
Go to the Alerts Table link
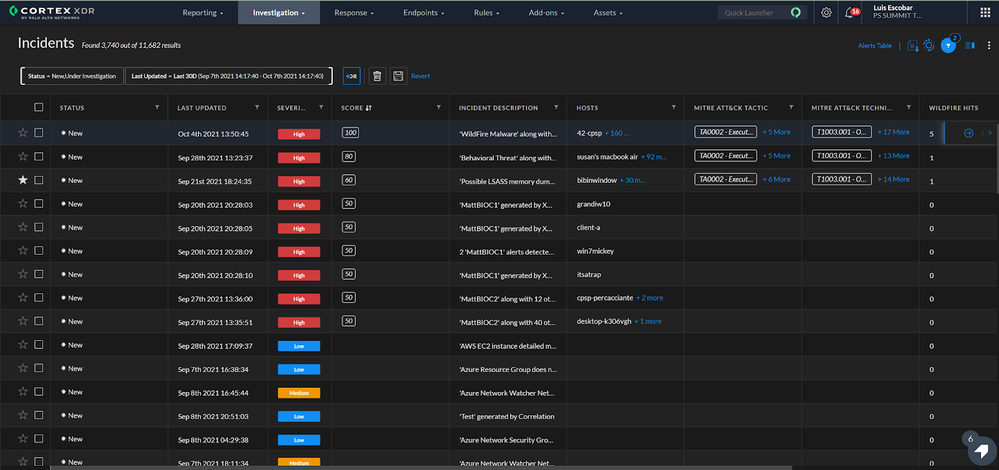coord(875,46)
